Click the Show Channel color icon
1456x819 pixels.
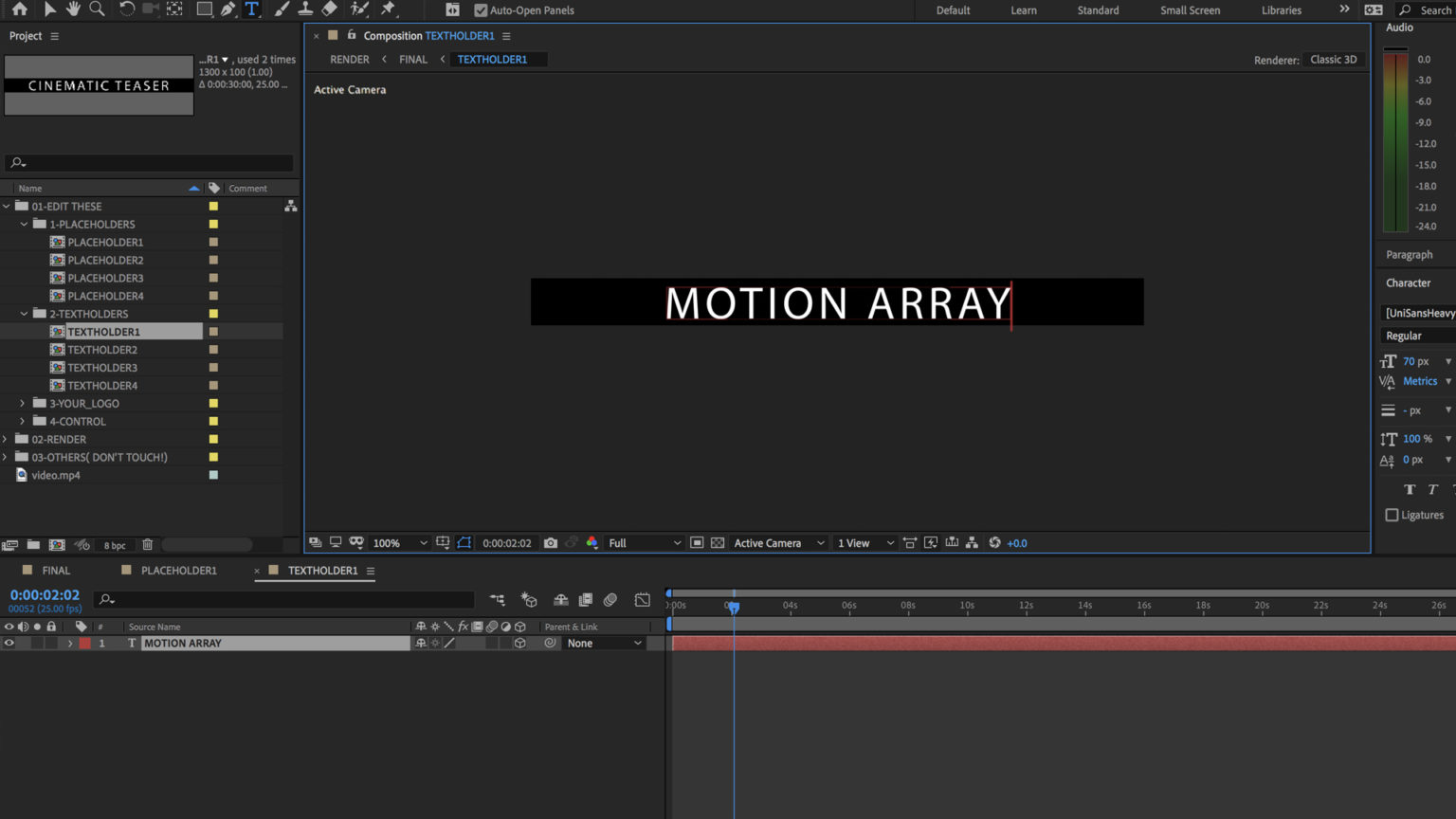[x=591, y=542]
